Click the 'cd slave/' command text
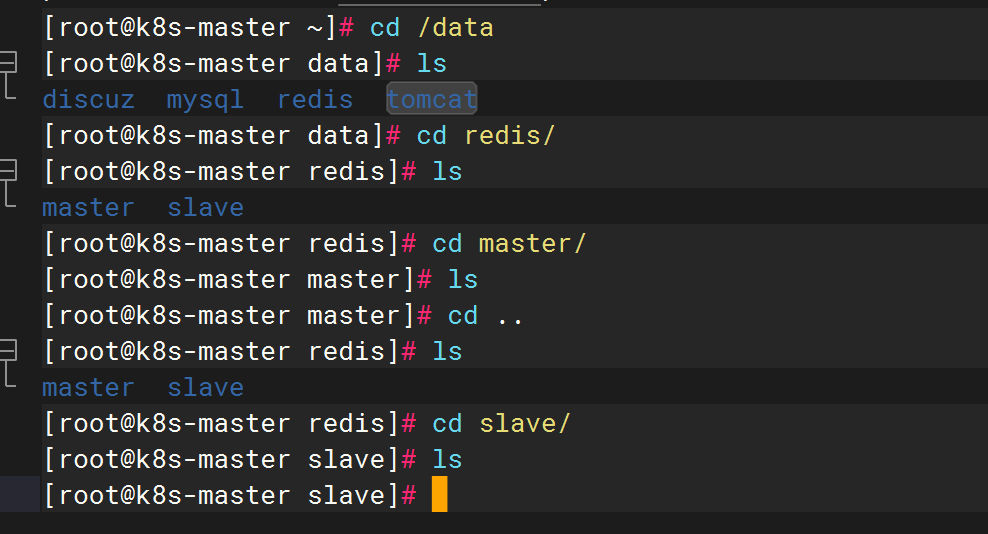The image size is (988, 534). click(501, 423)
